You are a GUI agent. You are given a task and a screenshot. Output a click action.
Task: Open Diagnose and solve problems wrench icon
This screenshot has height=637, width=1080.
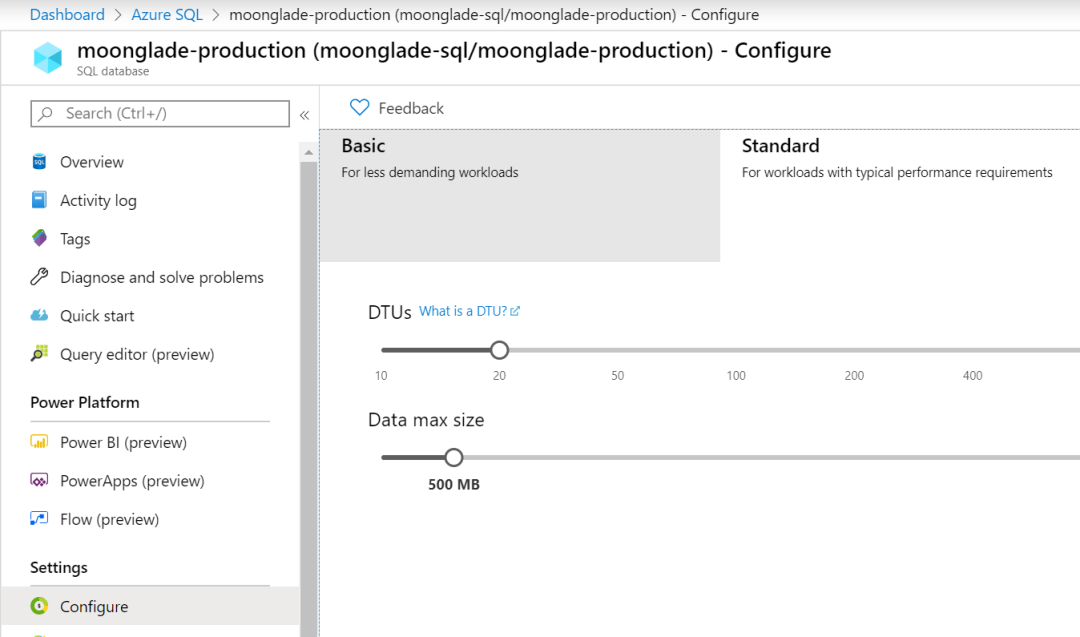[x=40, y=277]
